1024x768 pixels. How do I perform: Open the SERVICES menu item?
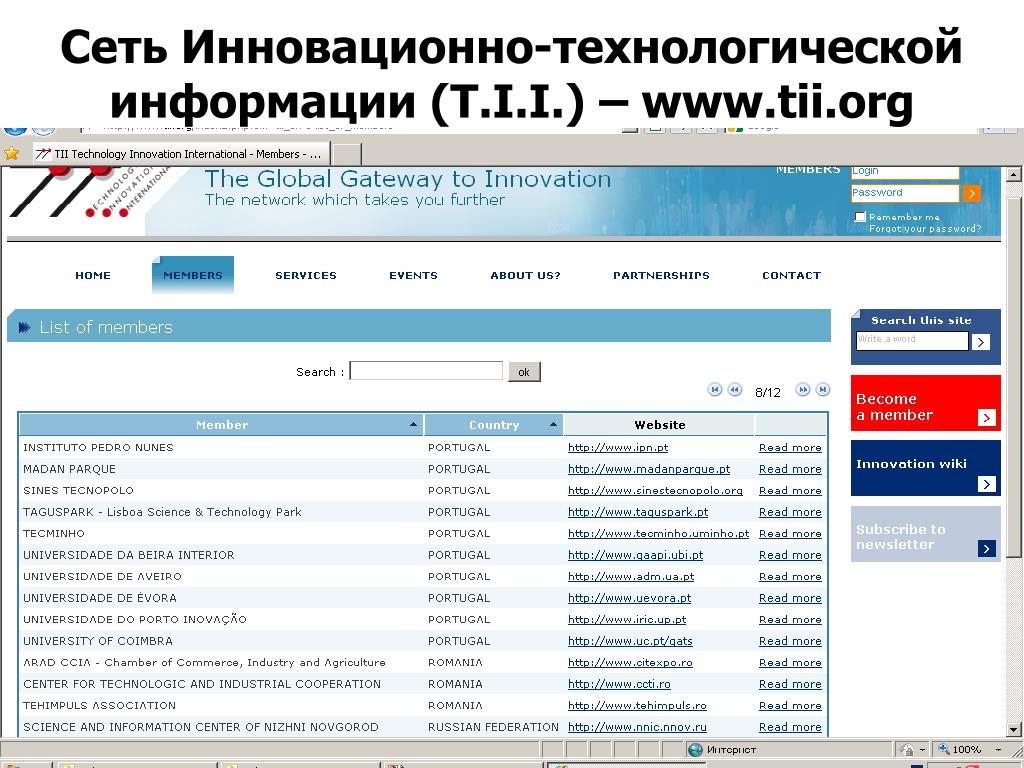[306, 276]
